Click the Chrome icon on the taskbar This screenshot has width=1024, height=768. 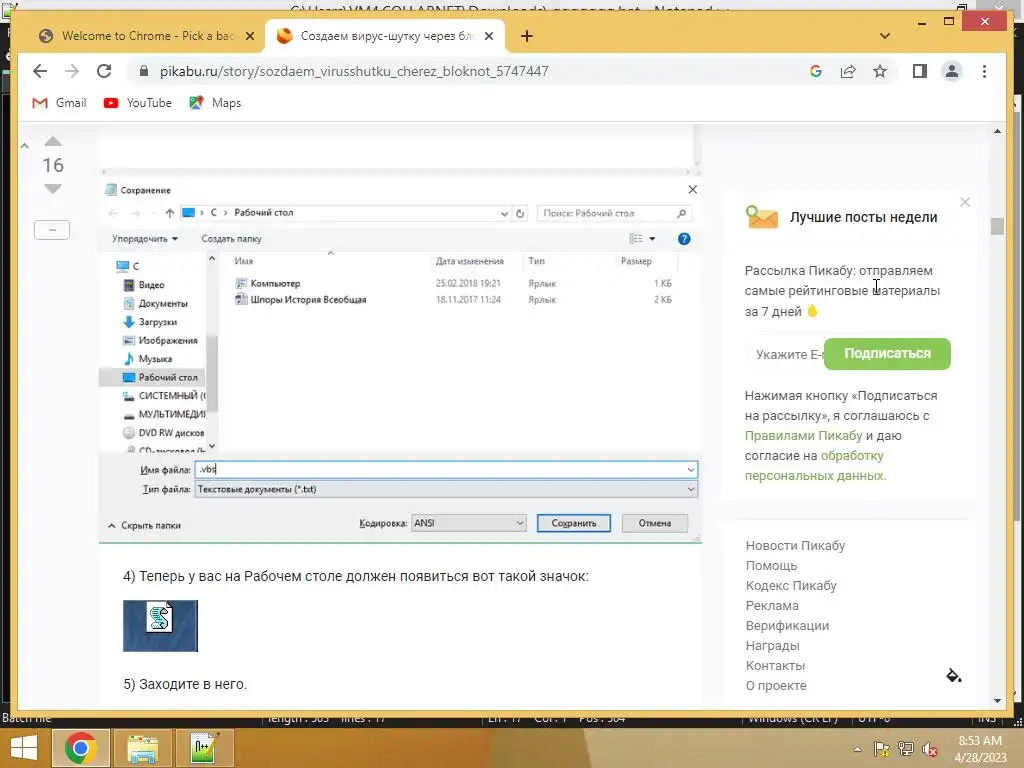tap(80, 748)
